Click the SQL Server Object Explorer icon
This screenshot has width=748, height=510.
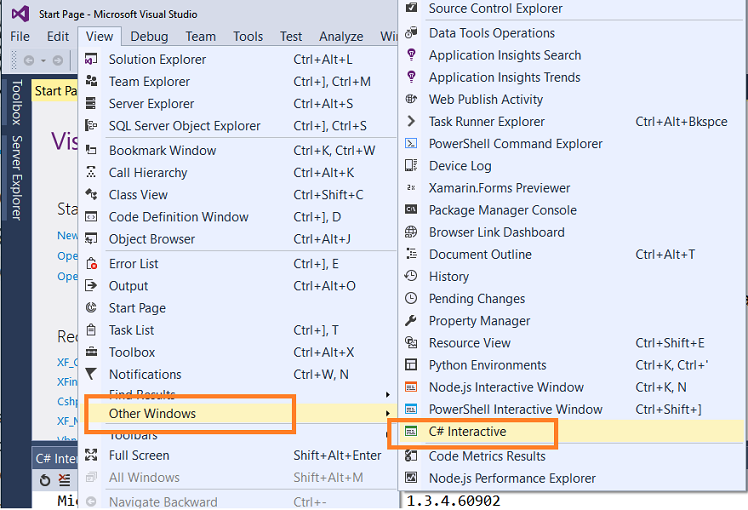click(91, 125)
